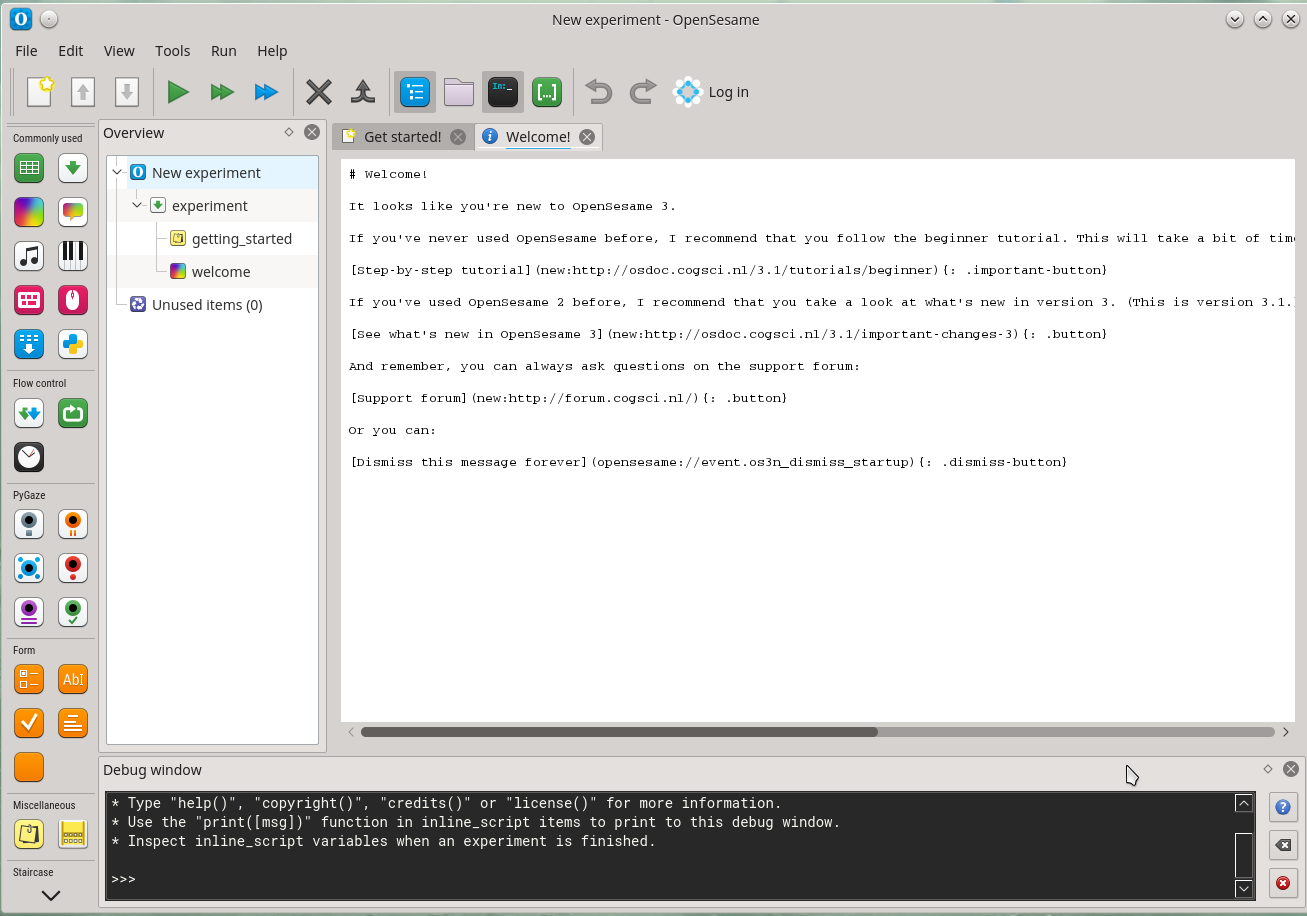The height and width of the screenshot is (916, 1307).
Task: Run in window with double green arrows
Action: (x=222, y=92)
